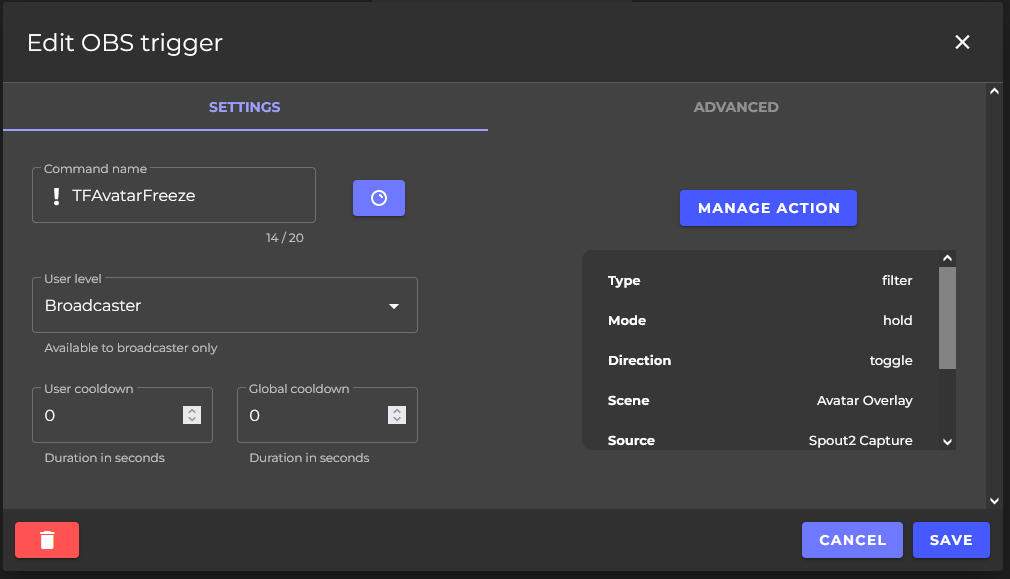Select the Settings tab
This screenshot has height=579, width=1010.
click(244, 107)
